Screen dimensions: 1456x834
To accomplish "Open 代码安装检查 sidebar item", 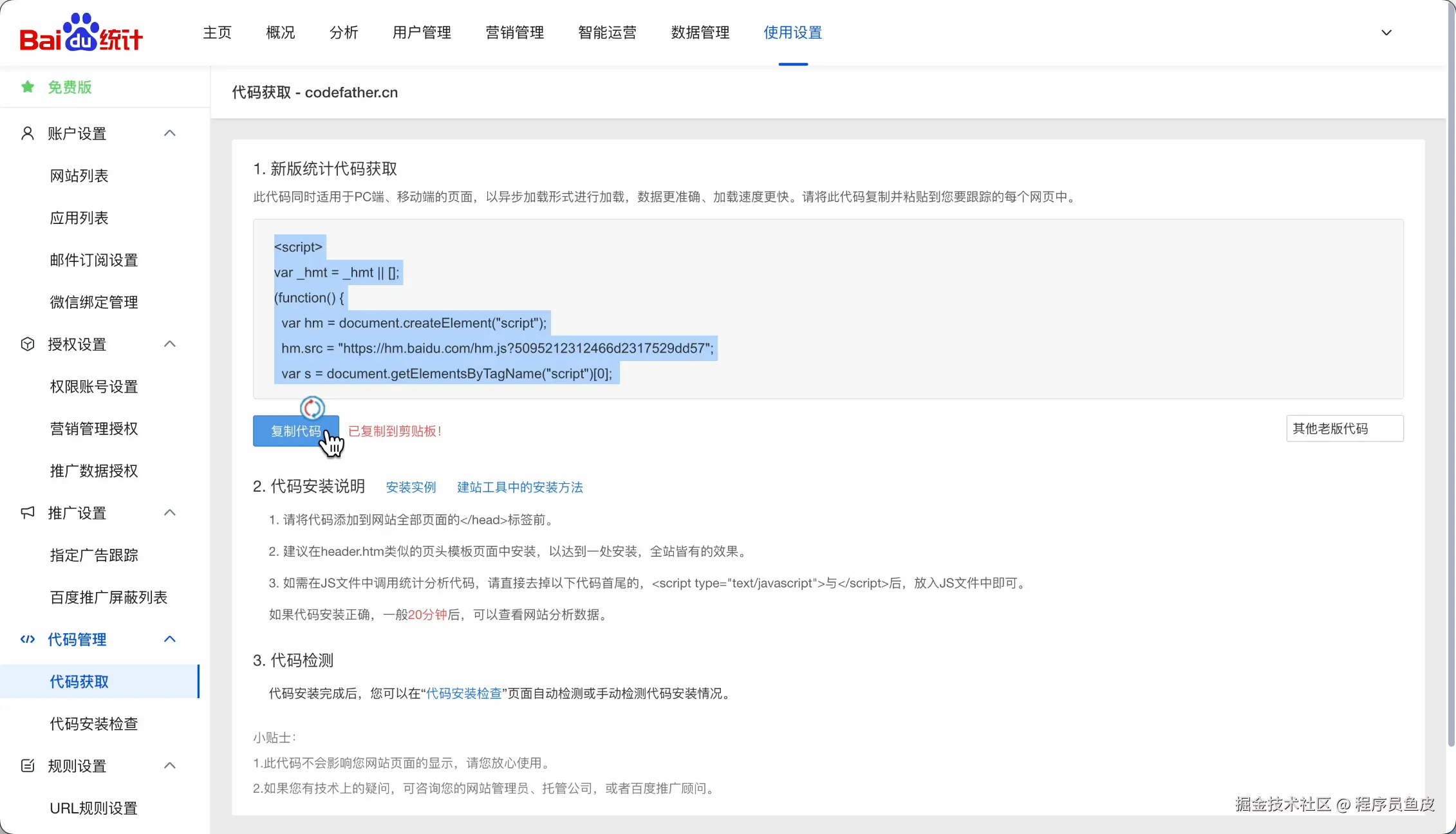I will coord(94,724).
